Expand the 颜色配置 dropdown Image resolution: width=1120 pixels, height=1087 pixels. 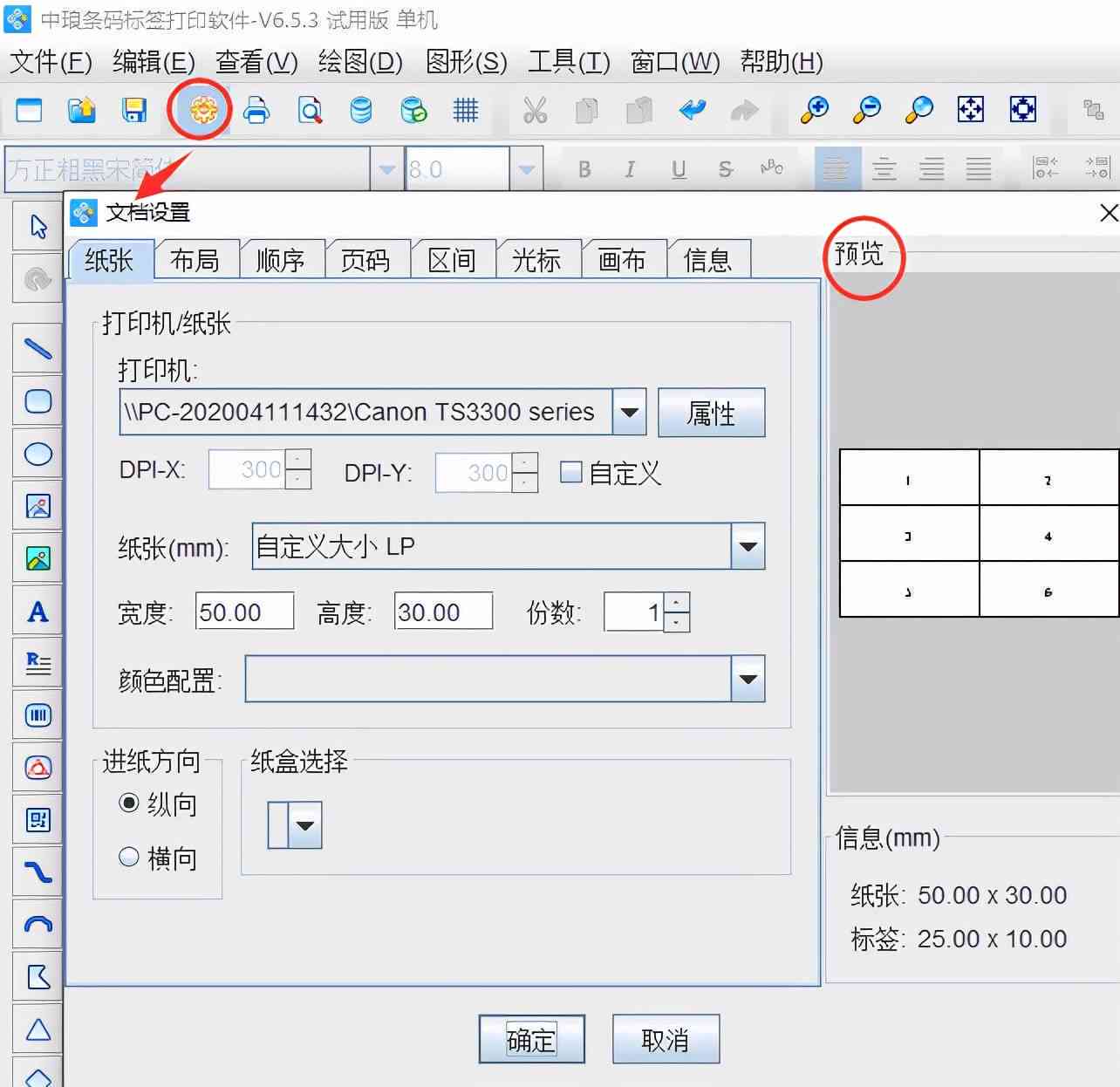tap(748, 679)
